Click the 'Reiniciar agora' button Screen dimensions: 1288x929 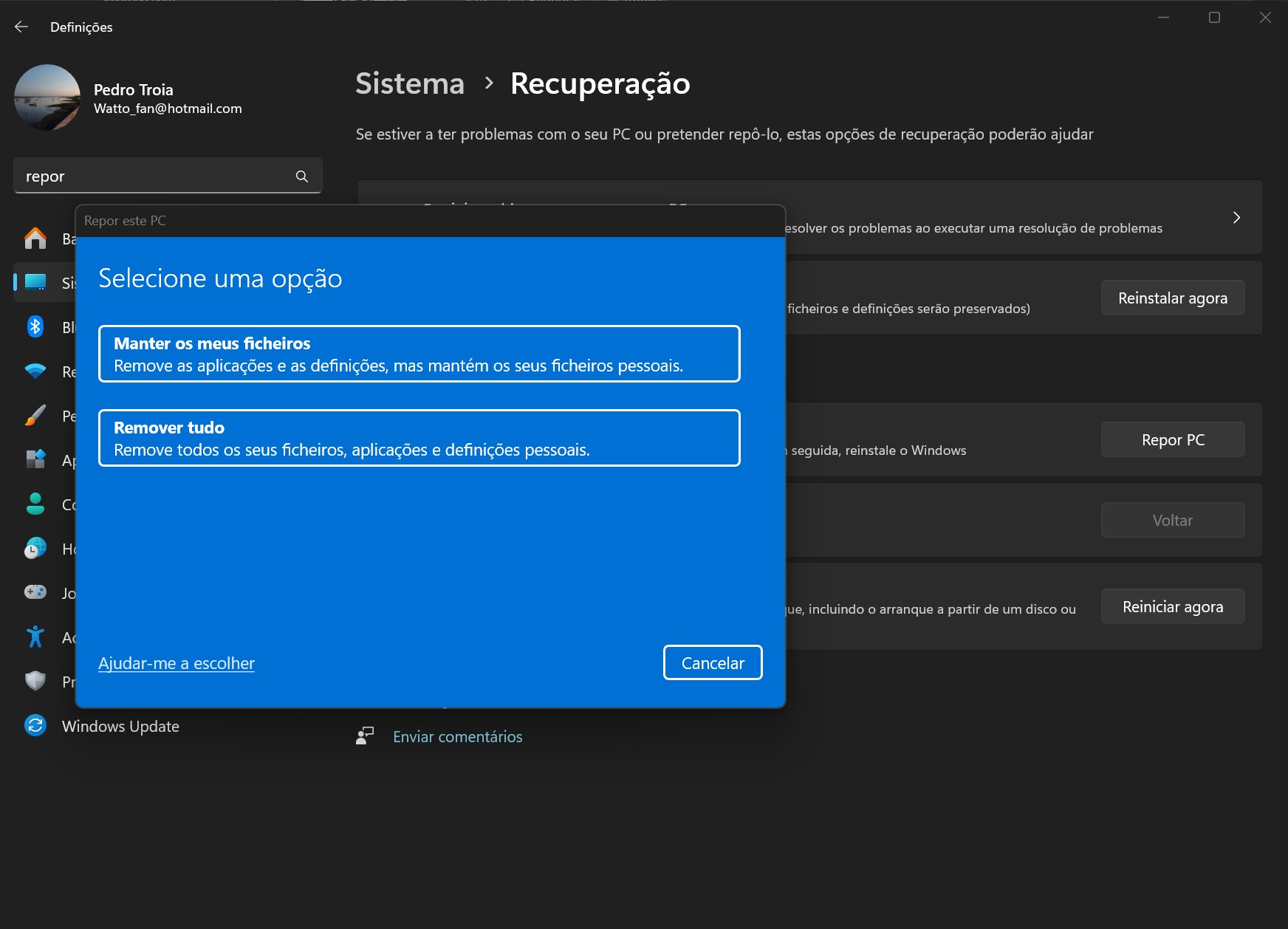pyautogui.click(x=1172, y=606)
